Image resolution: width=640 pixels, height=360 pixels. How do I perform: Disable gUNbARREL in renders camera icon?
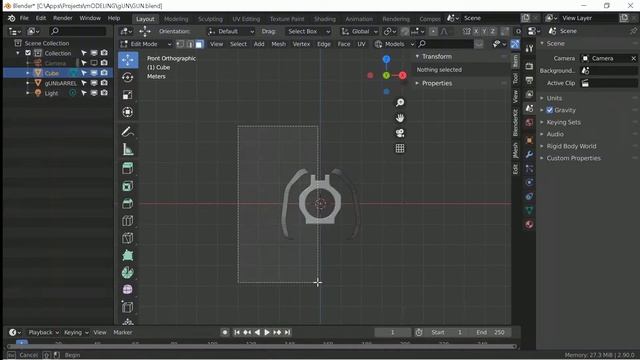pyautogui.click(x=104, y=83)
